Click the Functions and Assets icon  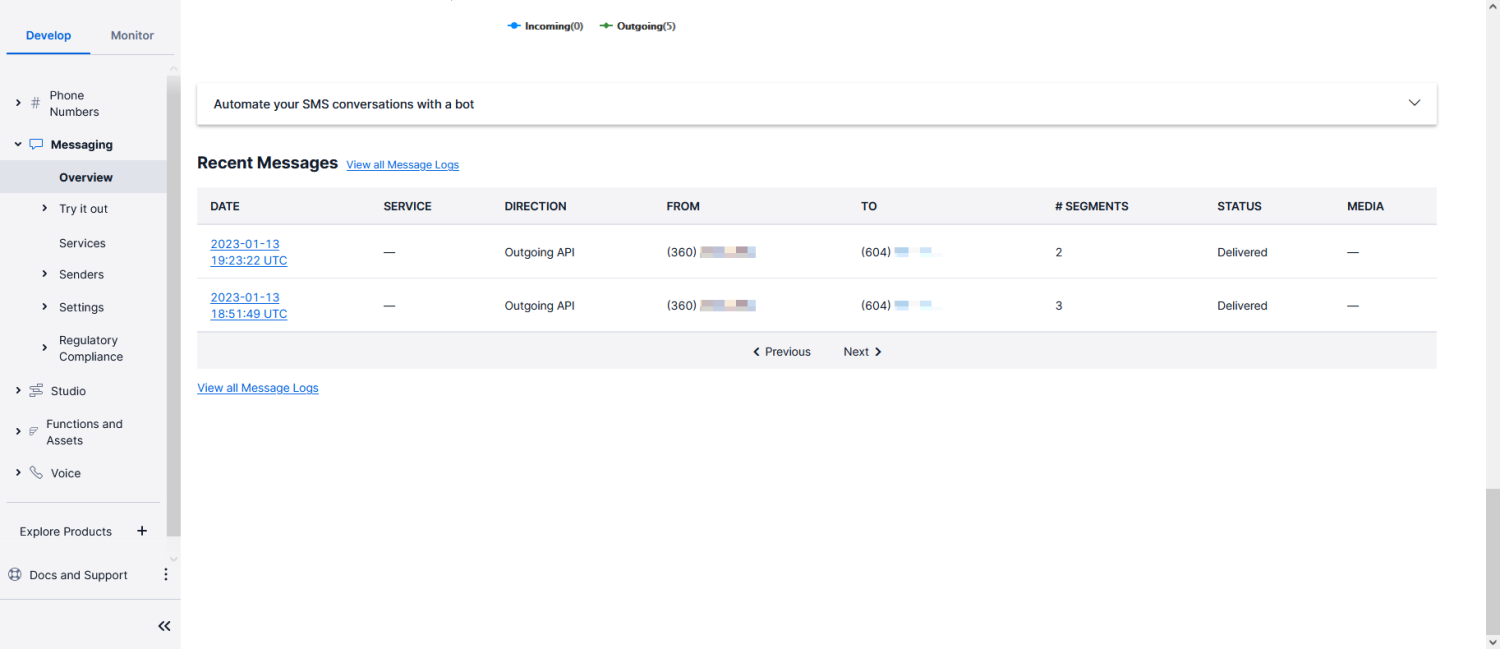click(34, 432)
